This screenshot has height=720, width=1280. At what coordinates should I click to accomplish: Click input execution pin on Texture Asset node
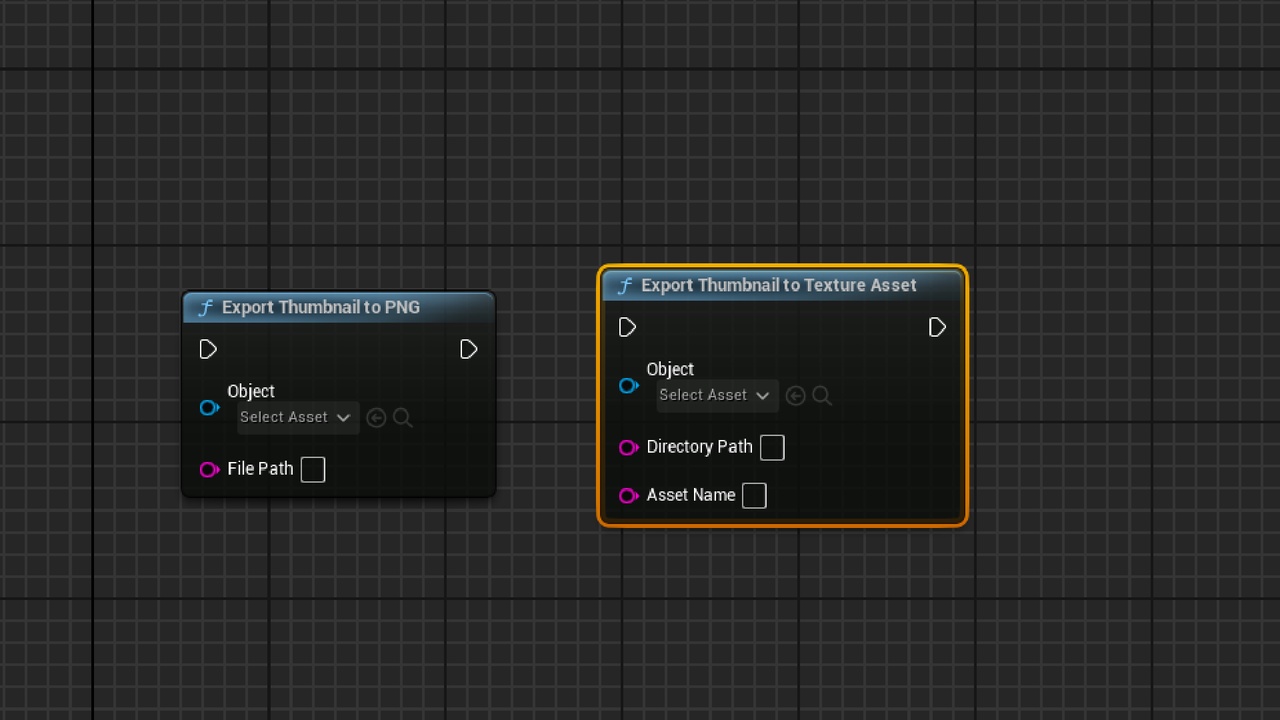click(x=627, y=327)
